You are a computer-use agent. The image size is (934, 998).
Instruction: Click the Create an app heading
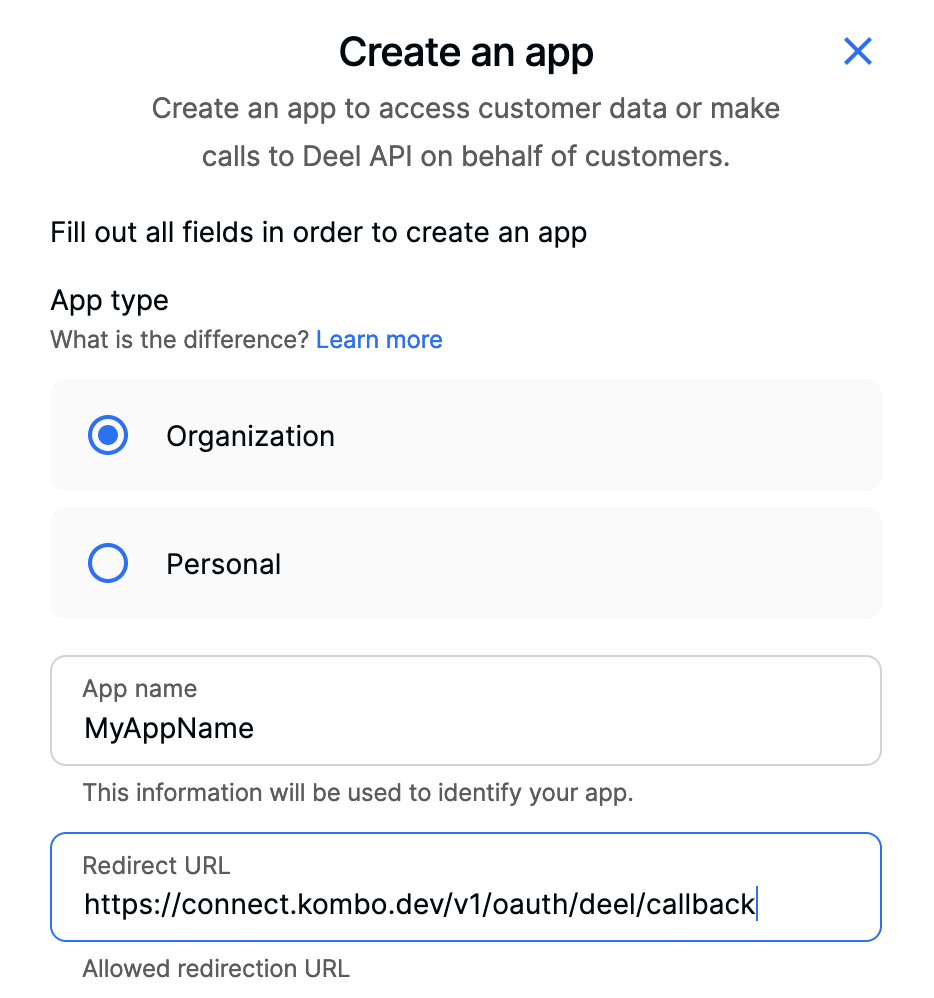[466, 52]
